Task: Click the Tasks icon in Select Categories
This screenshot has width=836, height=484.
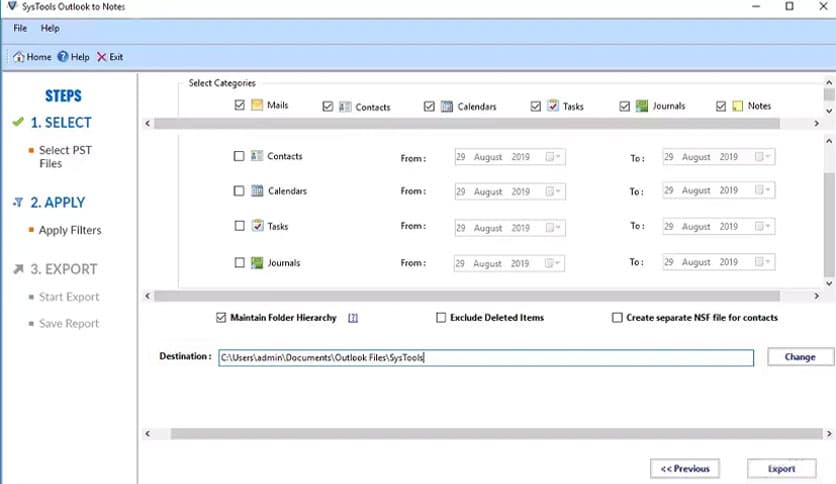Action: click(553, 106)
